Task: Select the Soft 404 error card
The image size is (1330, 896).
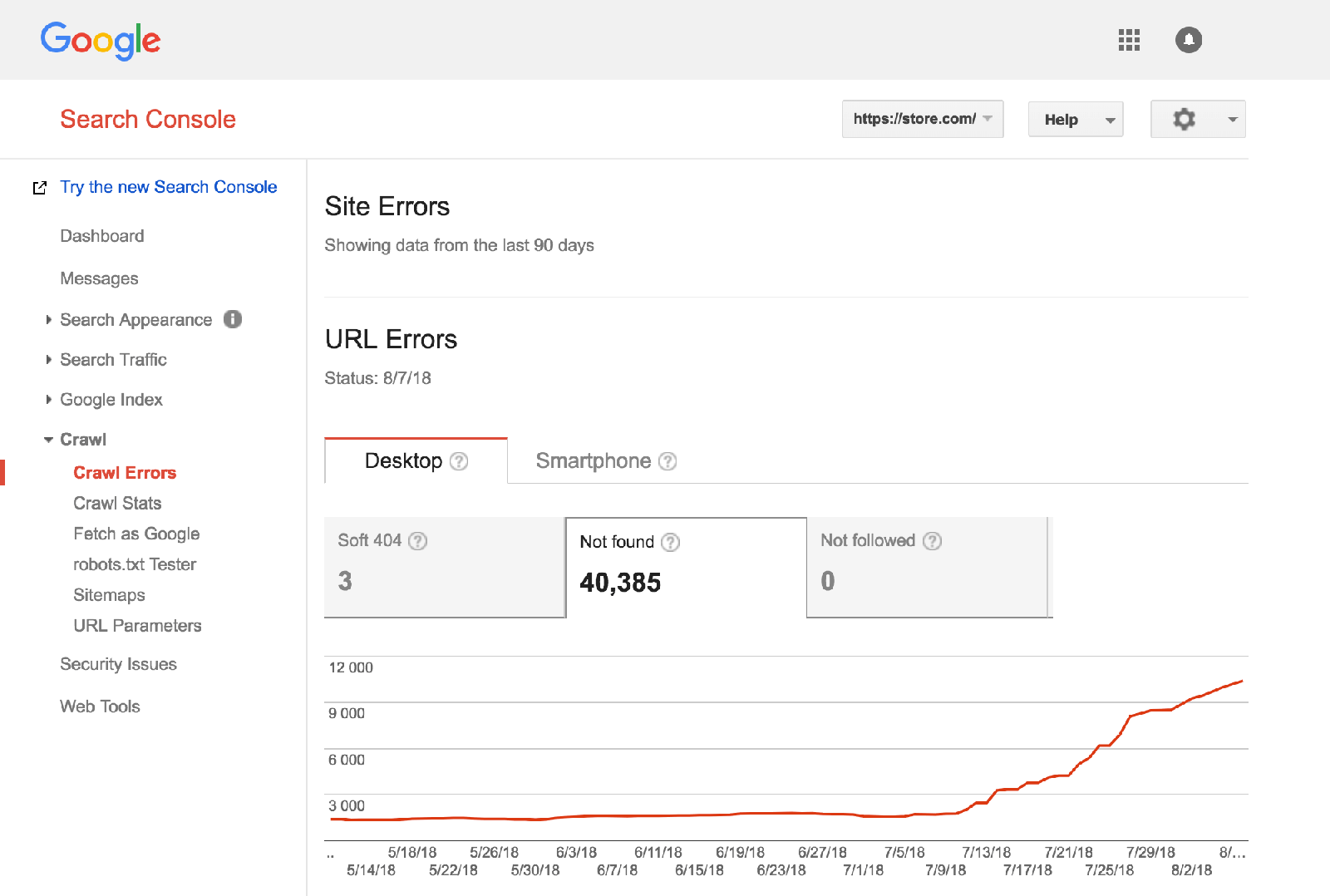Action: (x=445, y=568)
